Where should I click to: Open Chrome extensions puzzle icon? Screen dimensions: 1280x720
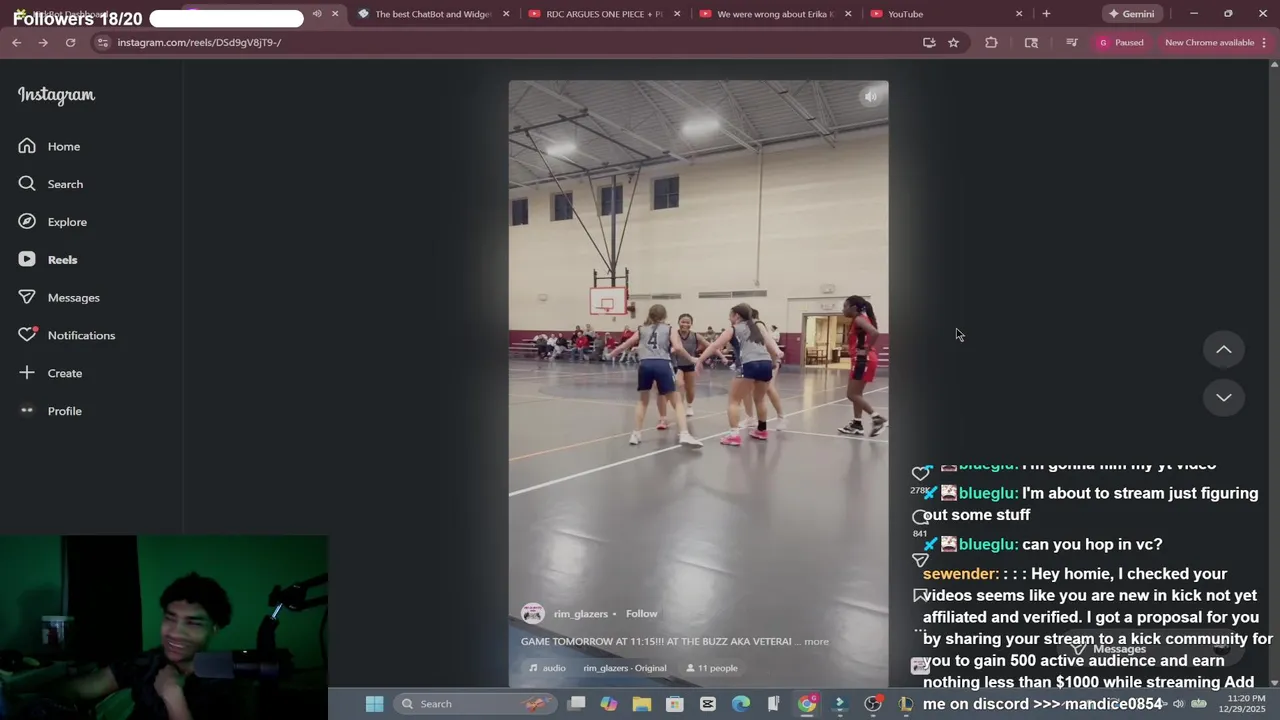(991, 43)
